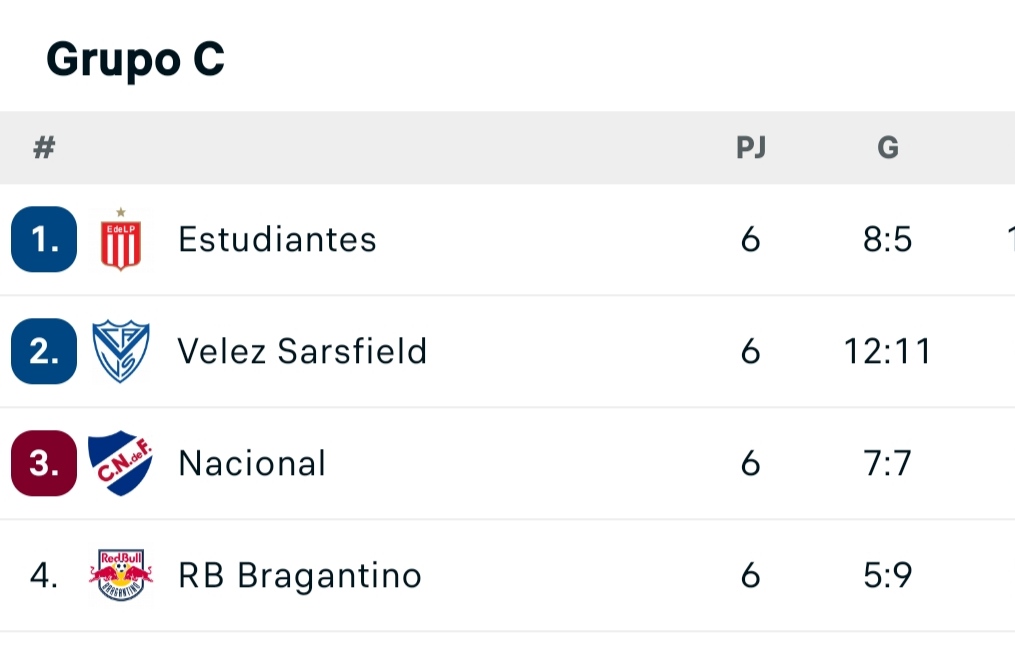Screen dimensions: 1015x652
Task: Sort standings by the PJ column
Action: 751,148
